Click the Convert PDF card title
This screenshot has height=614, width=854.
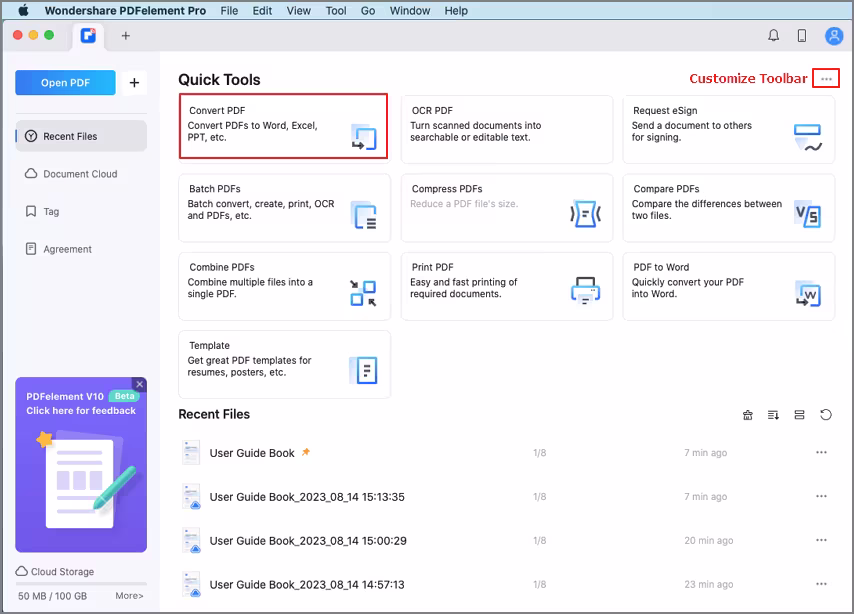click(217, 111)
